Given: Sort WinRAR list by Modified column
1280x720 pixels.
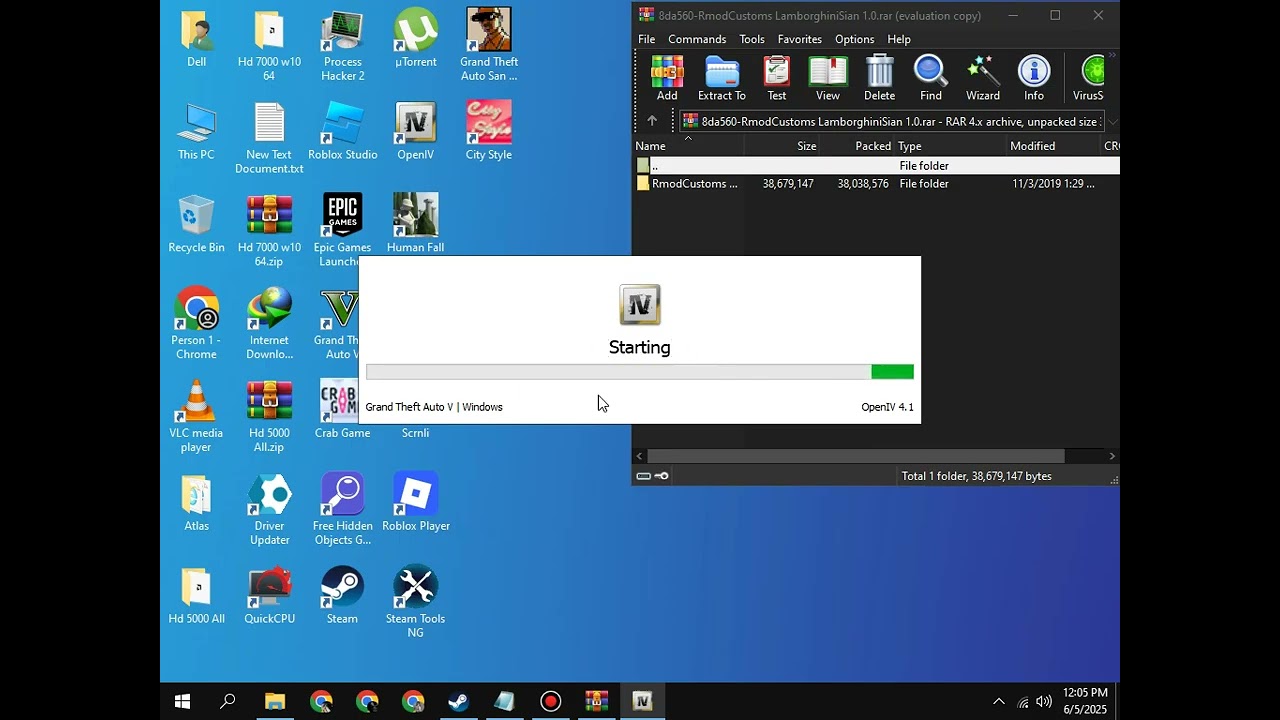Looking at the screenshot, I should [1053, 146].
